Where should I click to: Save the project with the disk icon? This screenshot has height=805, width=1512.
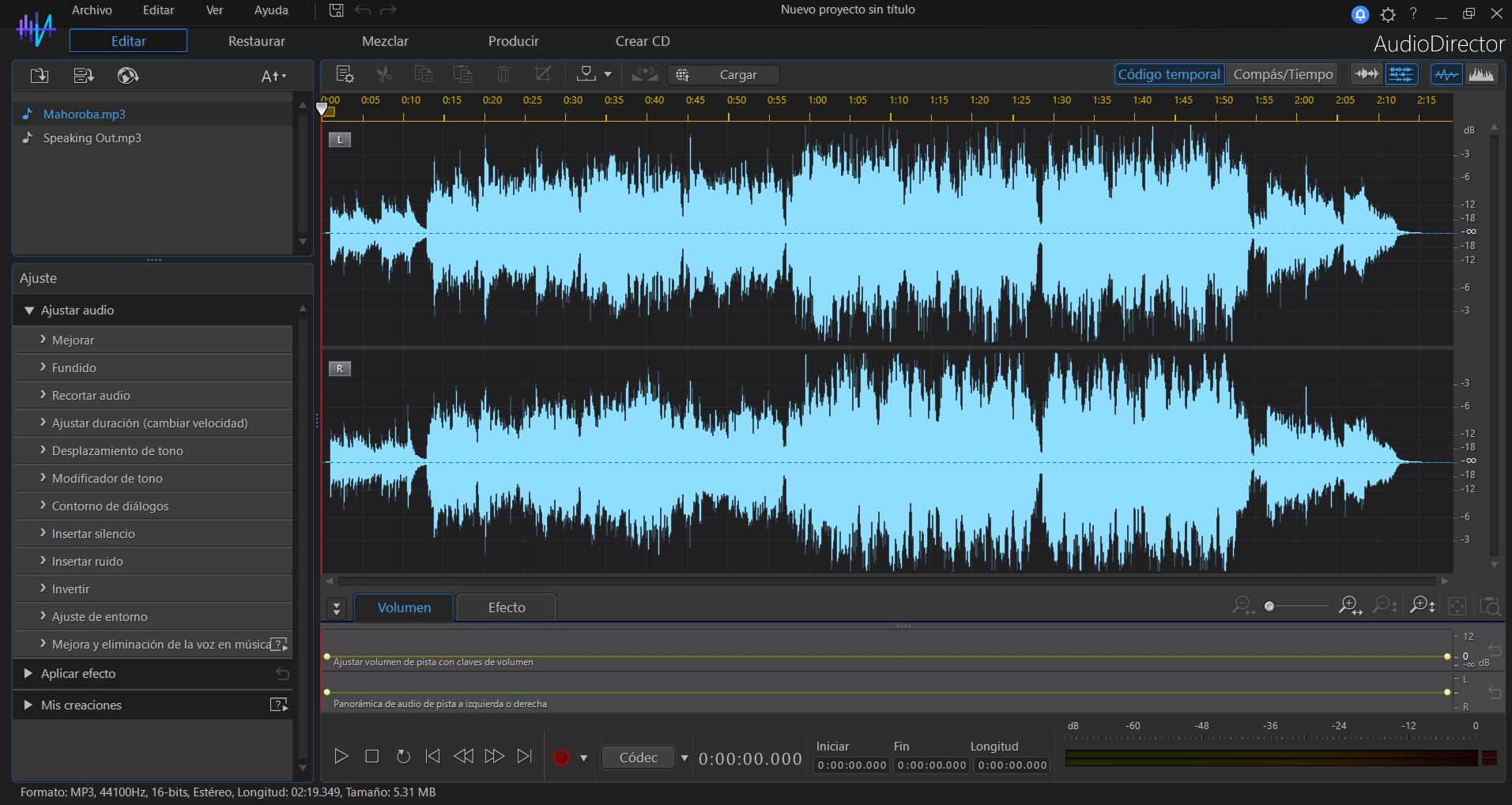coord(336,10)
